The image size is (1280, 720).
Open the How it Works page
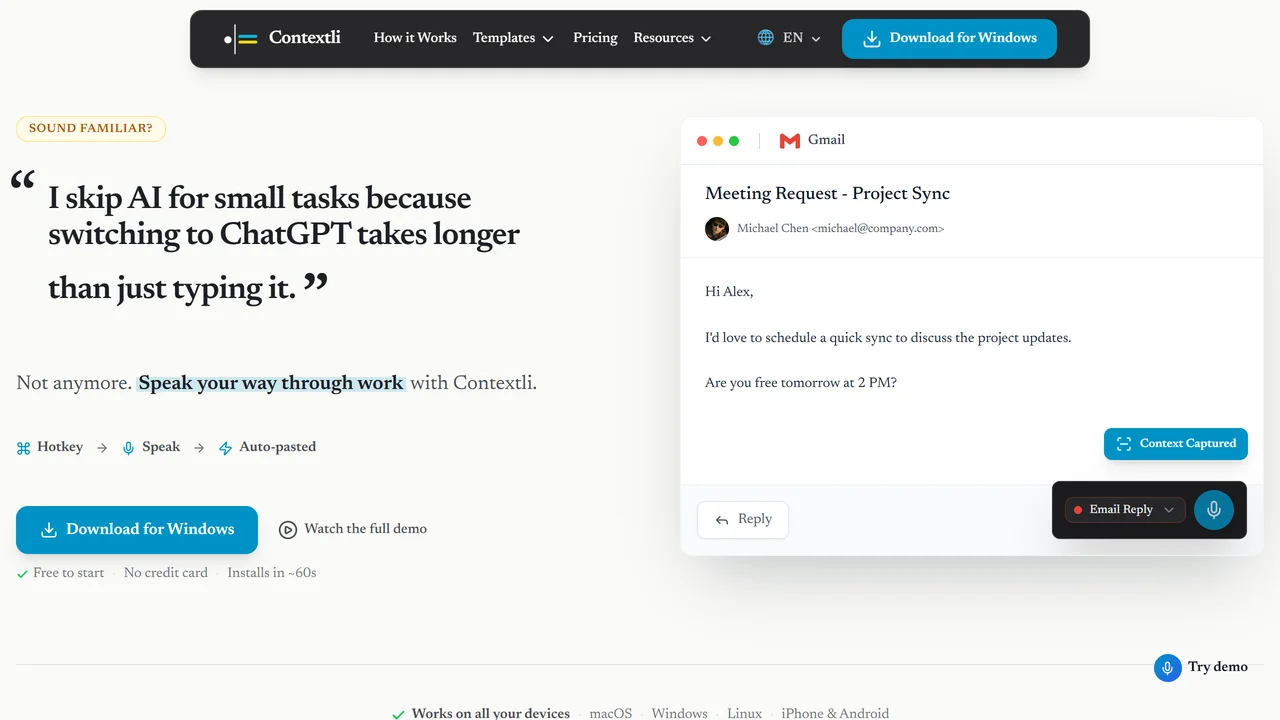point(415,38)
